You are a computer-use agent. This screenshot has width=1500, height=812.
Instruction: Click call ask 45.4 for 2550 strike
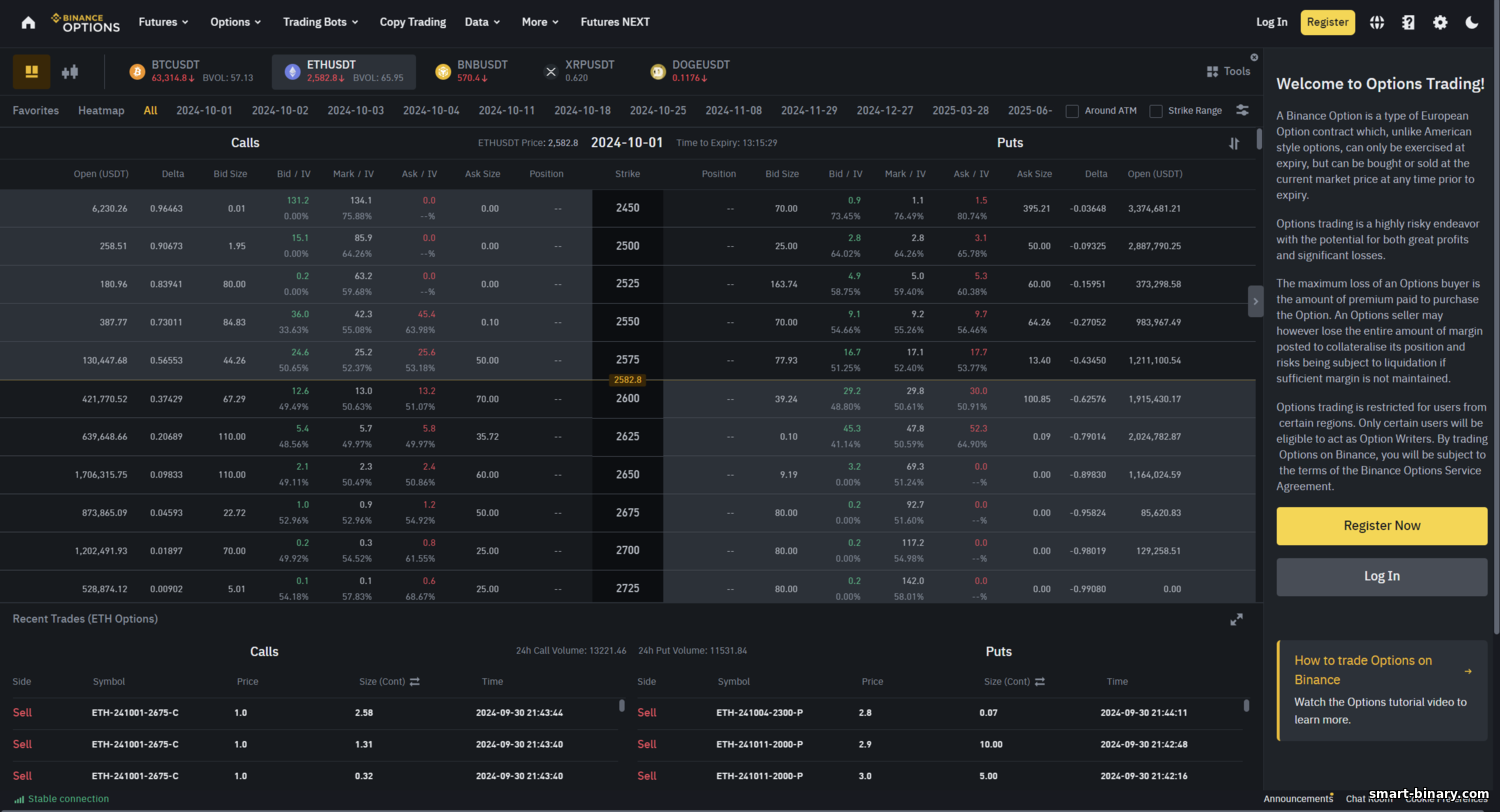click(x=426, y=314)
